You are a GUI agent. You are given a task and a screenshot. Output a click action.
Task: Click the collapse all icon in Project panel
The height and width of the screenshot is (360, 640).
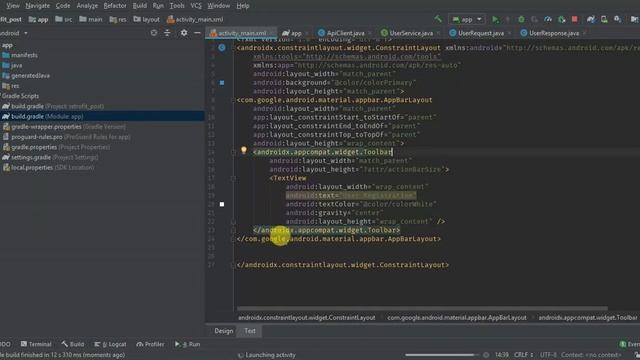click(x=167, y=33)
